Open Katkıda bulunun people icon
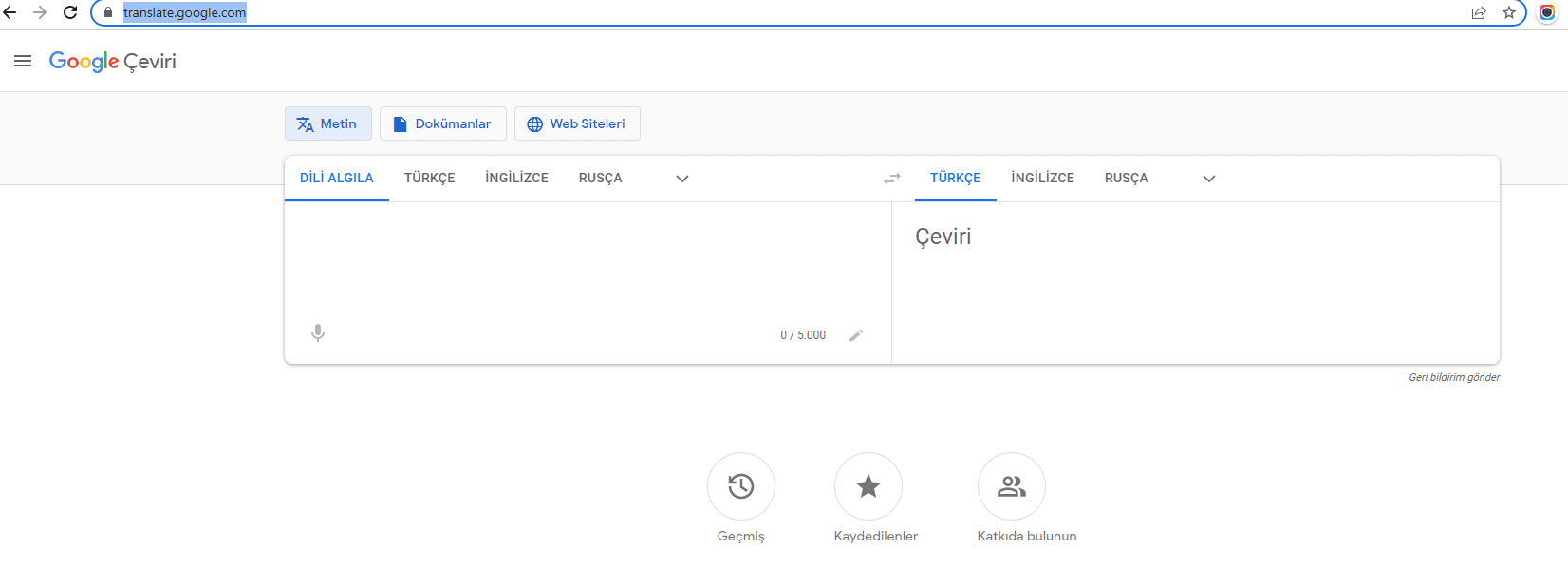The height and width of the screenshot is (587, 1568). (1011, 486)
